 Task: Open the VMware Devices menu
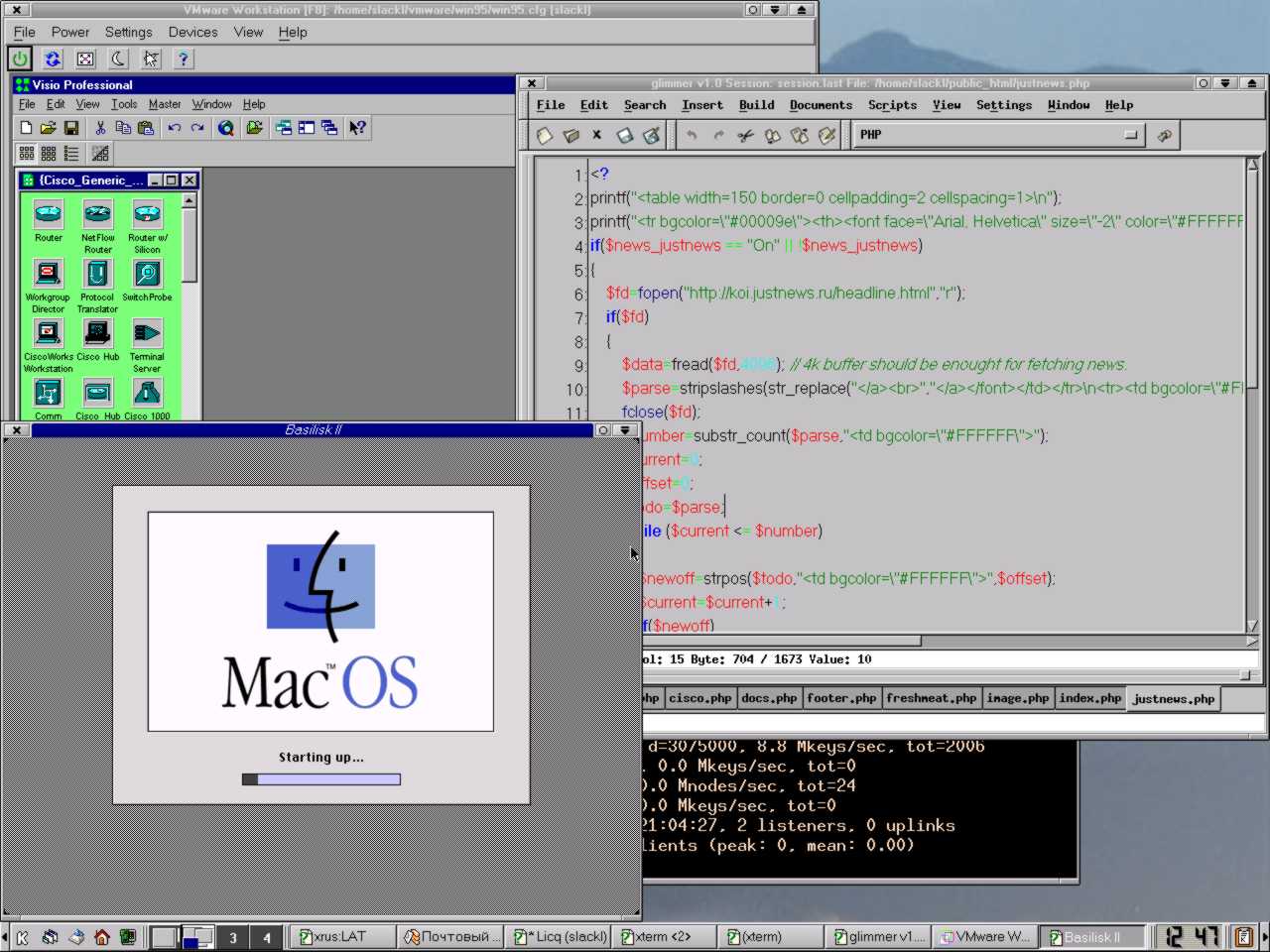(x=192, y=32)
